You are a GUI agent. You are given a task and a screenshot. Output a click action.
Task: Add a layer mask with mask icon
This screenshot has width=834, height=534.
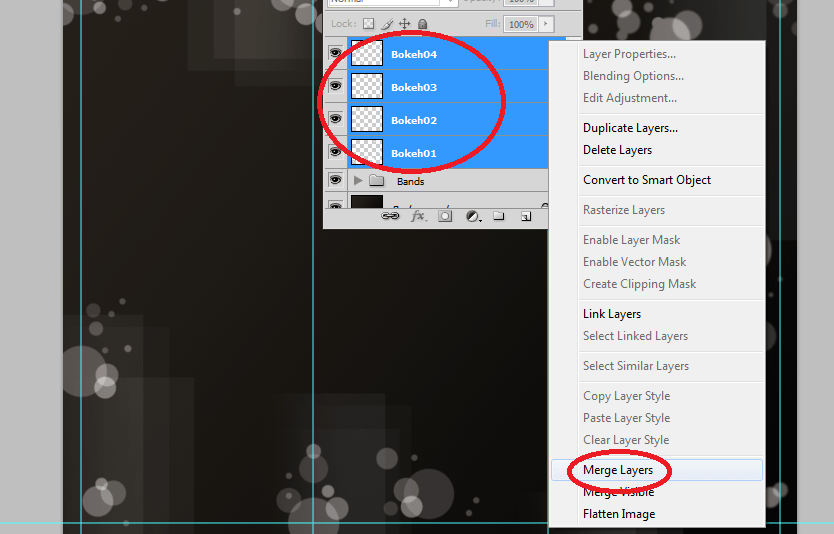tap(445, 216)
